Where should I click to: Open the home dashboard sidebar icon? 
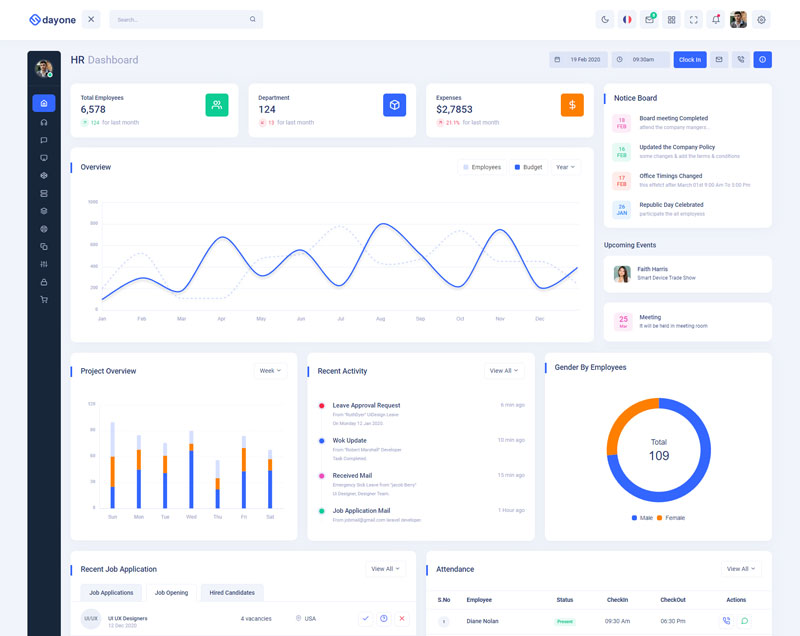tap(43, 103)
